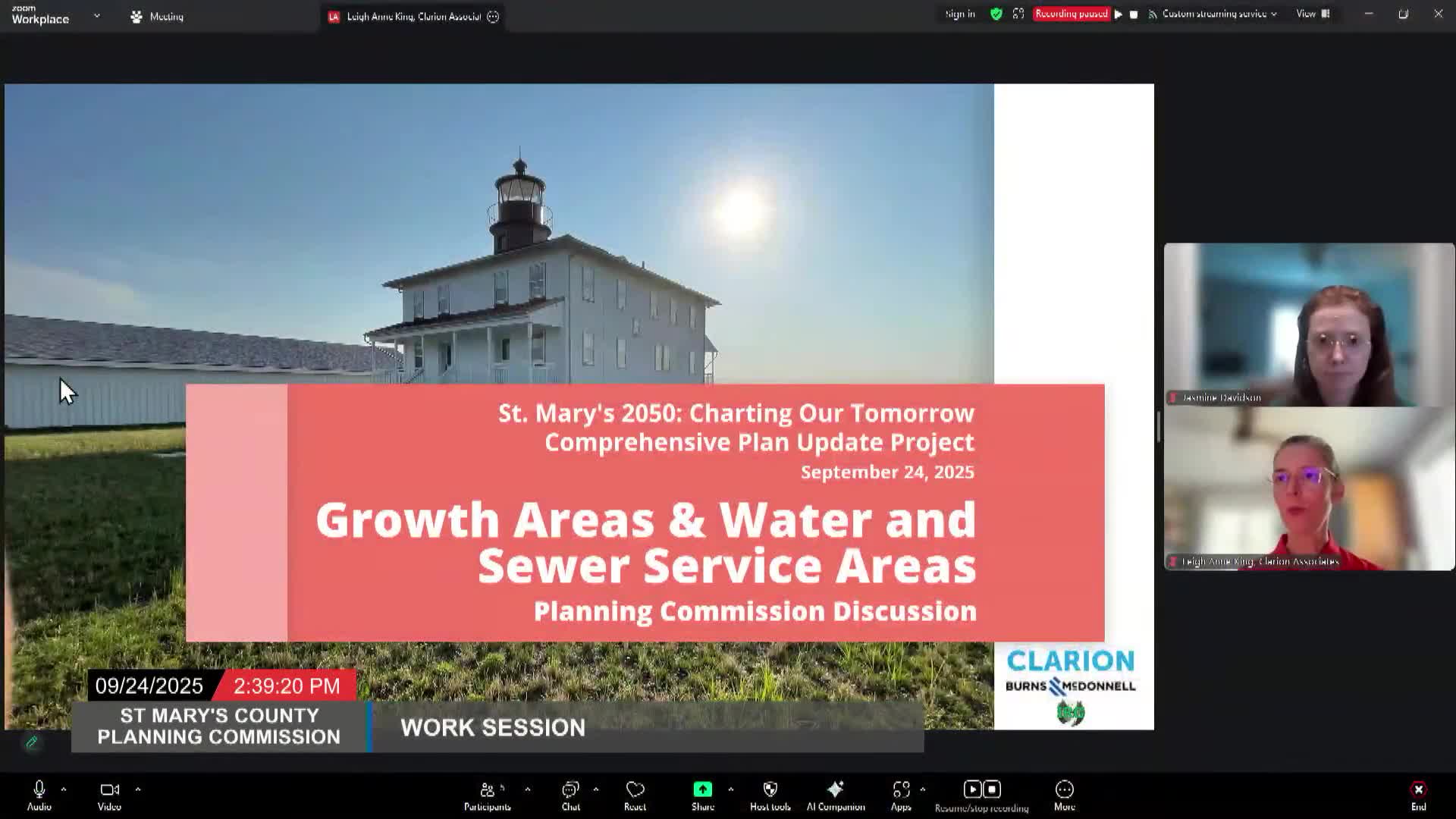
Task: Select Jasmine Davidson video thumbnail
Action: click(x=1309, y=325)
